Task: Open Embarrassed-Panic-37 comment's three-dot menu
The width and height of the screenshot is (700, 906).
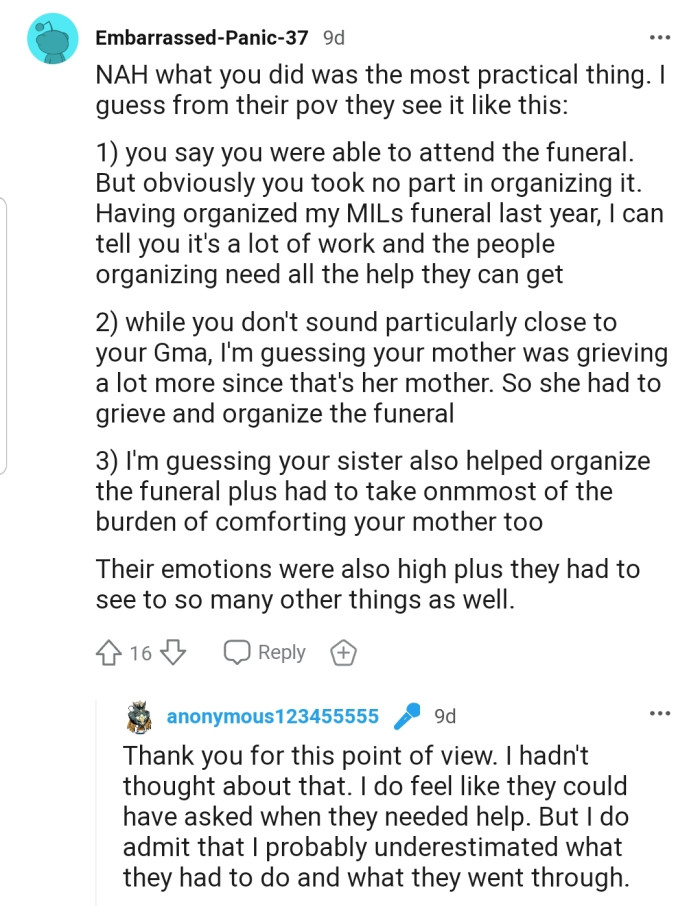Action: (x=660, y=38)
